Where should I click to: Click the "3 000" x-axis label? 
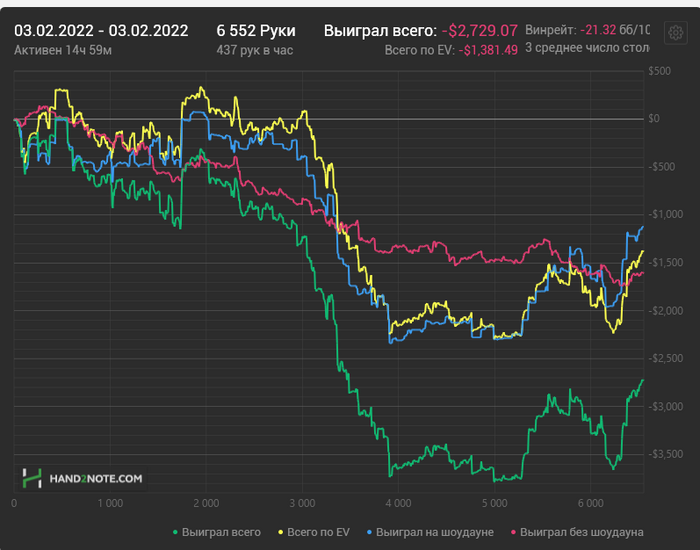point(302,503)
